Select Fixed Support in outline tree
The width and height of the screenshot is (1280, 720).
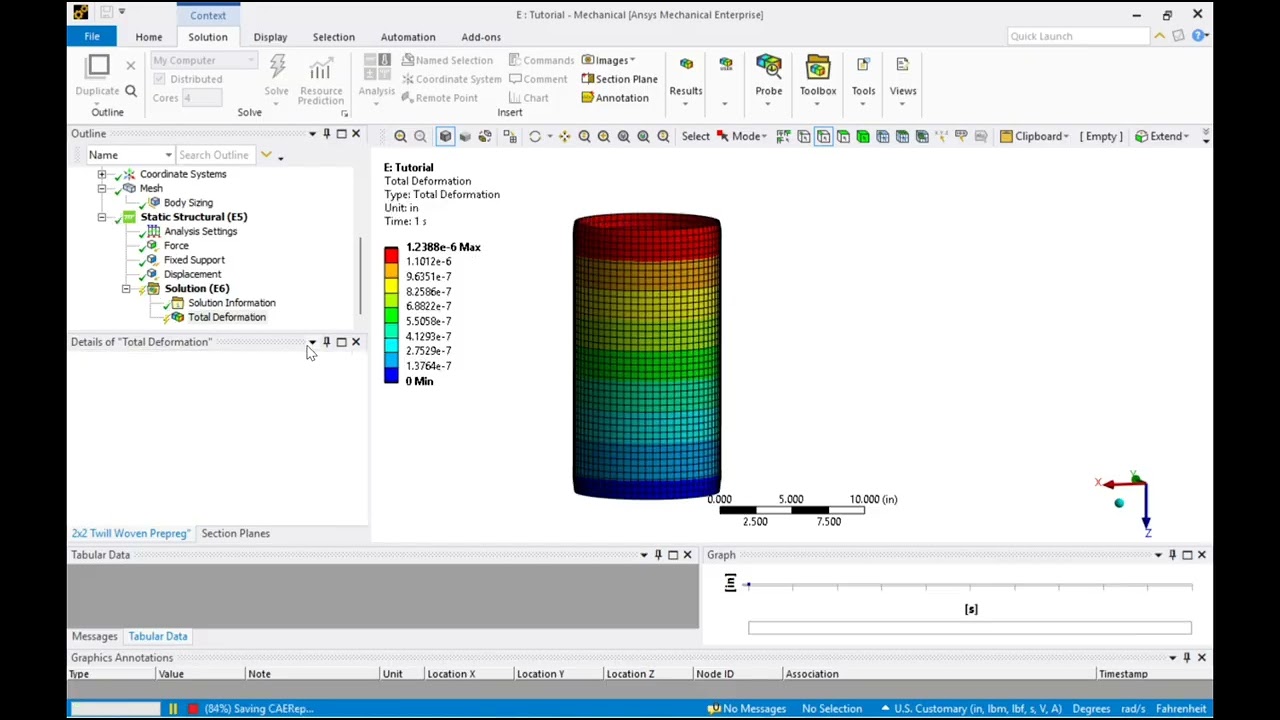194,260
